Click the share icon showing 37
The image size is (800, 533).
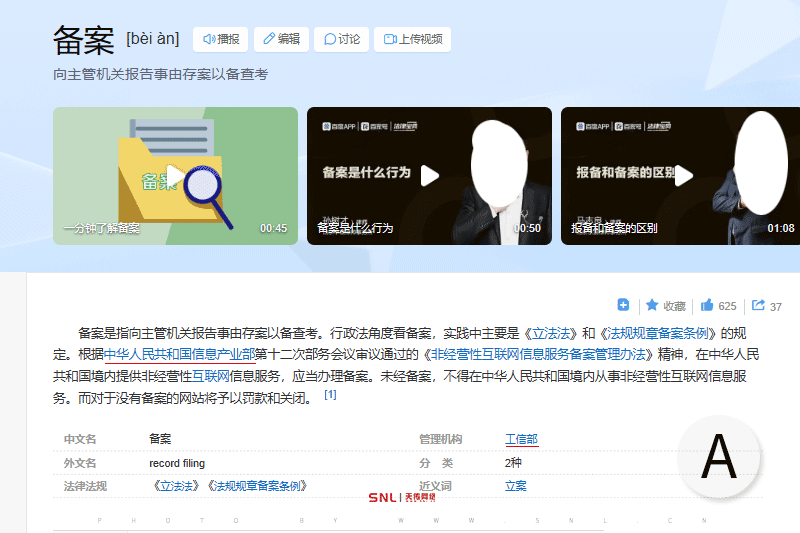coord(766,305)
